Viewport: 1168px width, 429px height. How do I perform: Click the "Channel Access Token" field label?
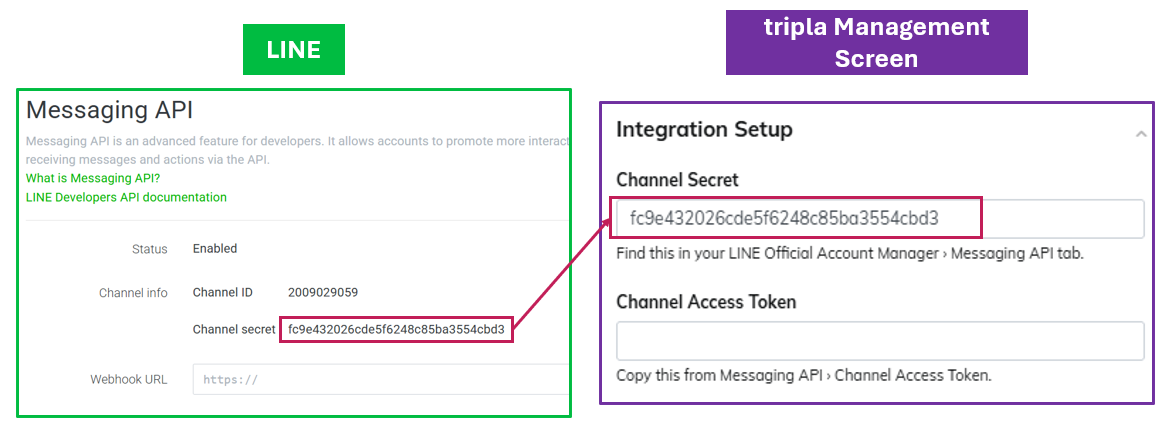pos(706,302)
